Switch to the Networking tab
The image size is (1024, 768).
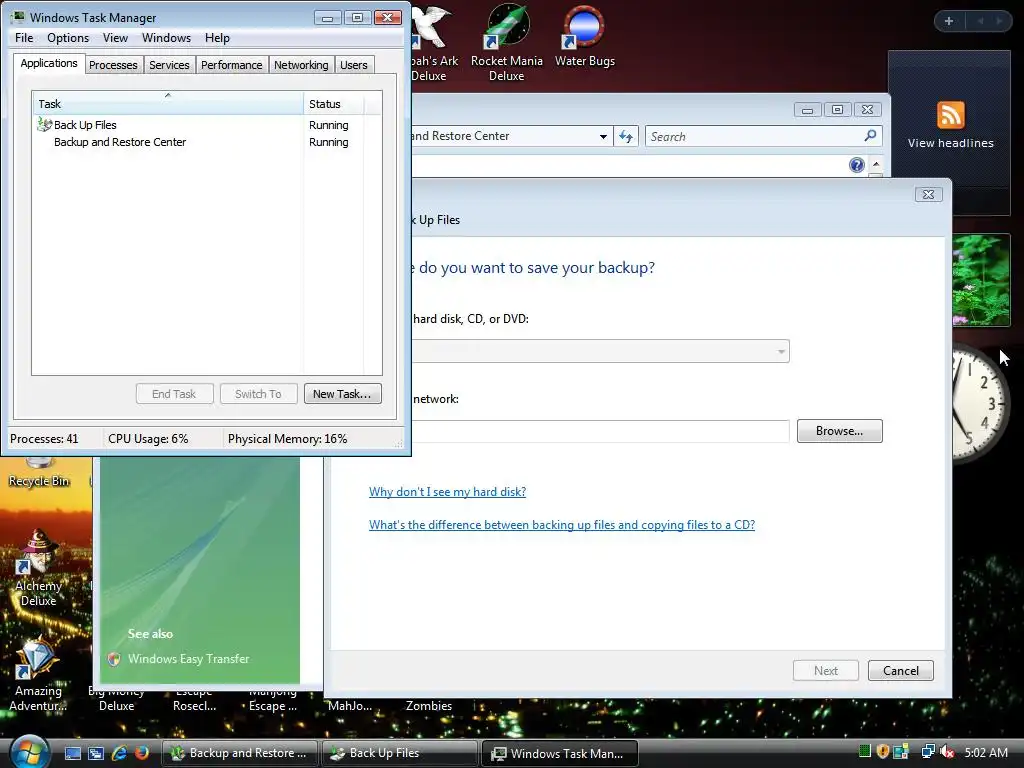[301, 65]
